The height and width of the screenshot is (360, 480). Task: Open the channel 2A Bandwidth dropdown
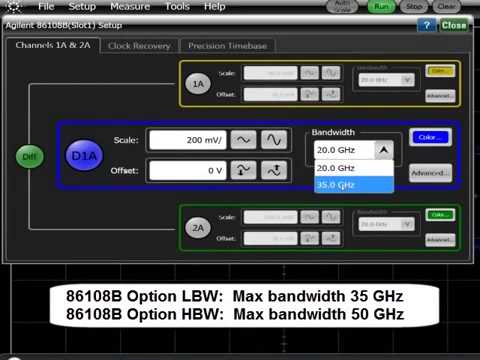[387, 224]
